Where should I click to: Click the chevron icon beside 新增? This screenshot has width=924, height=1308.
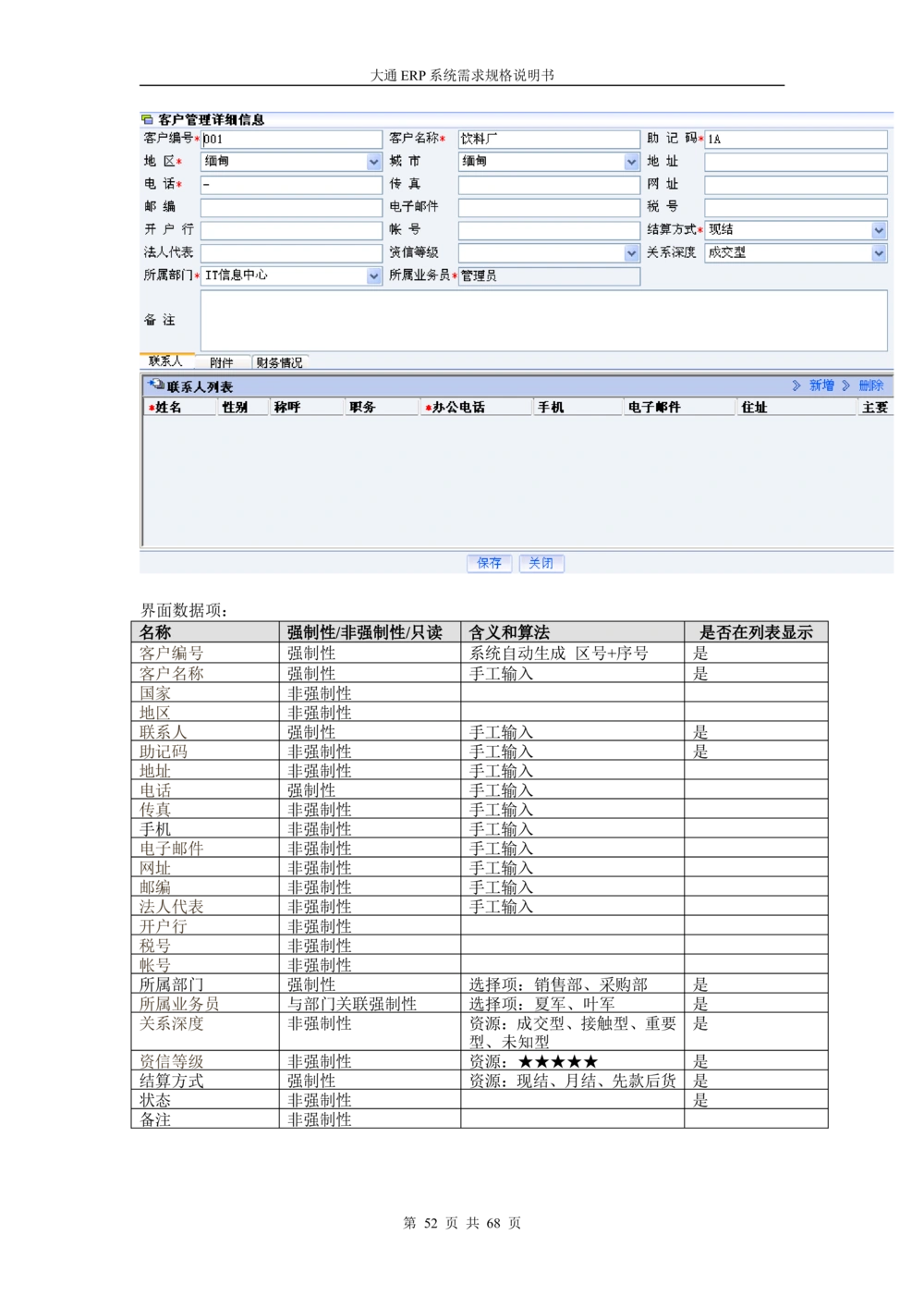[x=795, y=386]
